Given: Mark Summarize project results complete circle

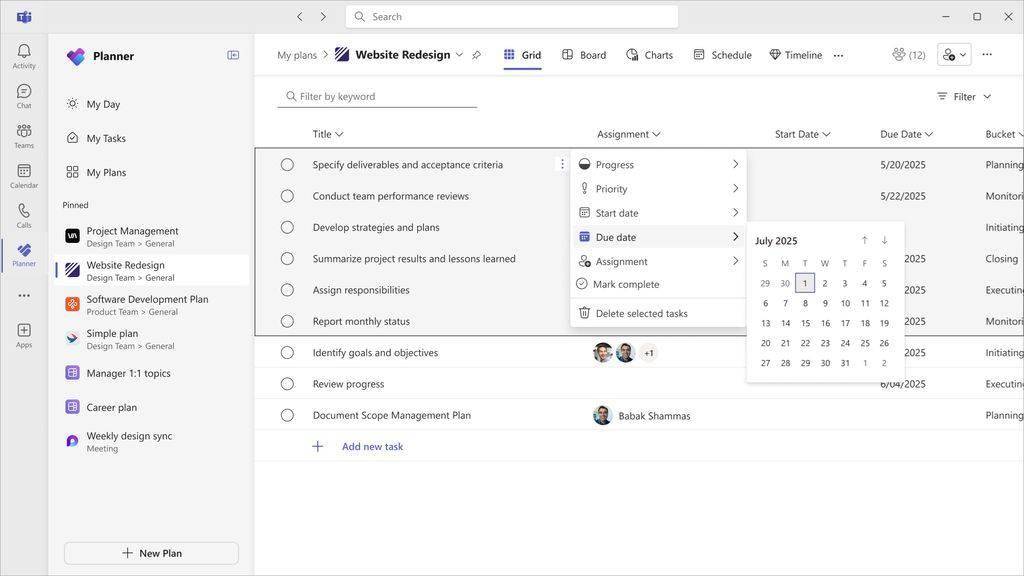Looking at the screenshot, I should (x=287, y=259).
